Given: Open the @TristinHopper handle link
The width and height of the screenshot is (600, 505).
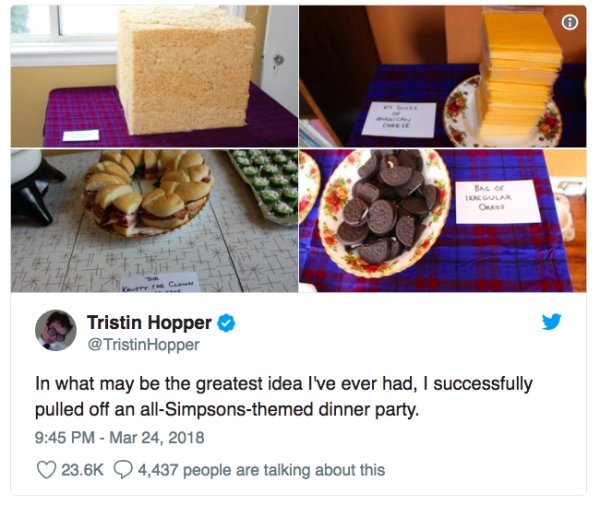Looking at the screenshot, I should (143, 345).
